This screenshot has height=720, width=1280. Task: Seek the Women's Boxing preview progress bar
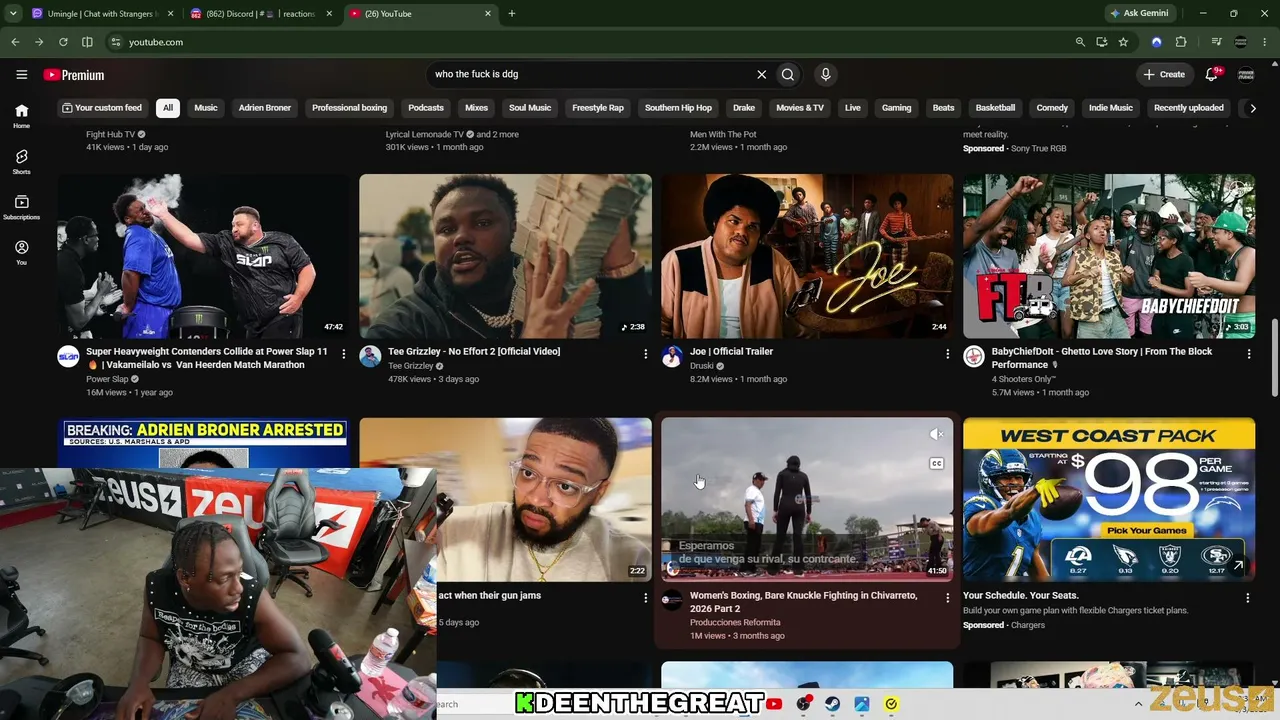pyautogui.click(x=807, y=580)
